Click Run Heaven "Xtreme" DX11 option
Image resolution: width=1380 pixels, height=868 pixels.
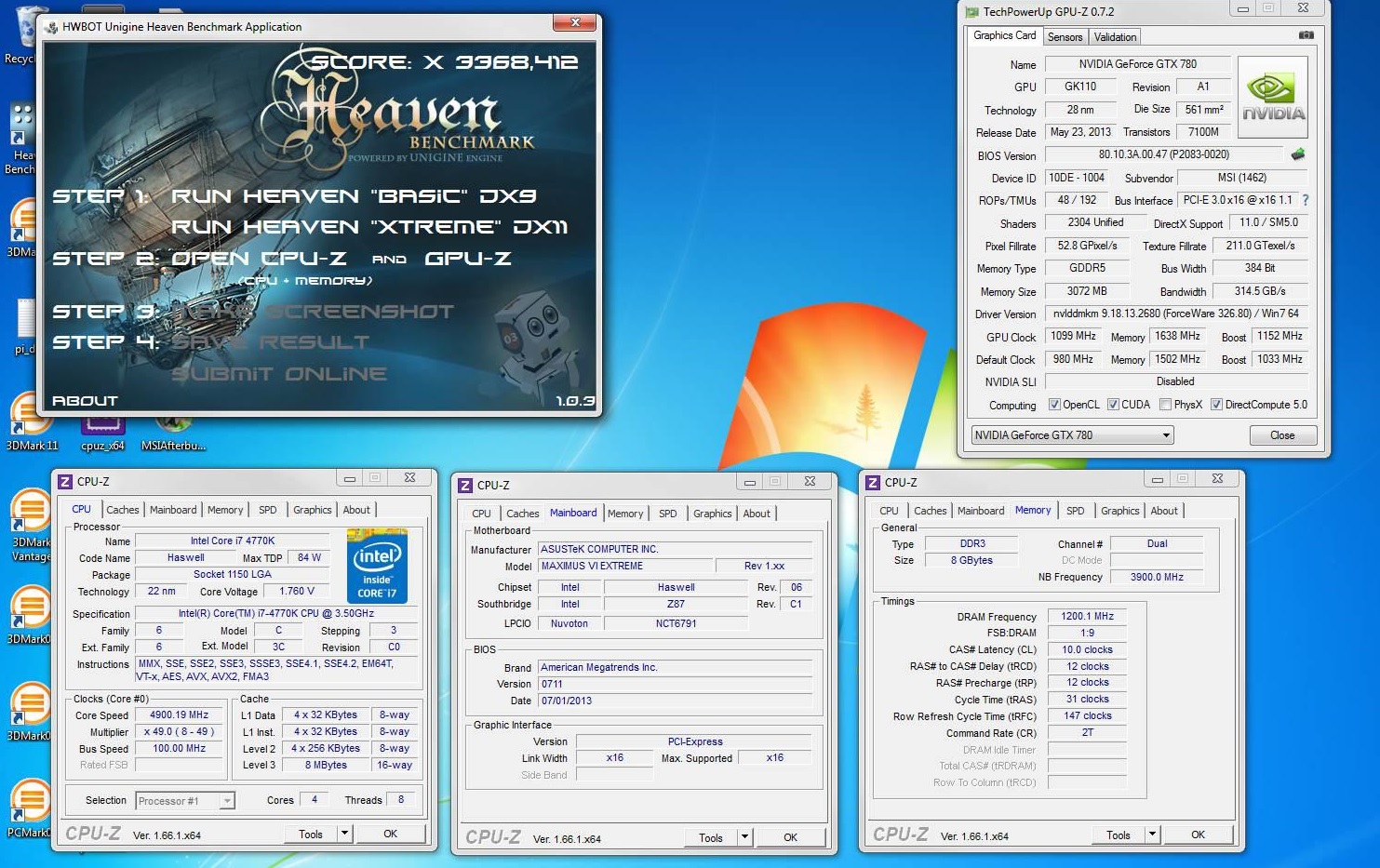(x=369, y=227)
